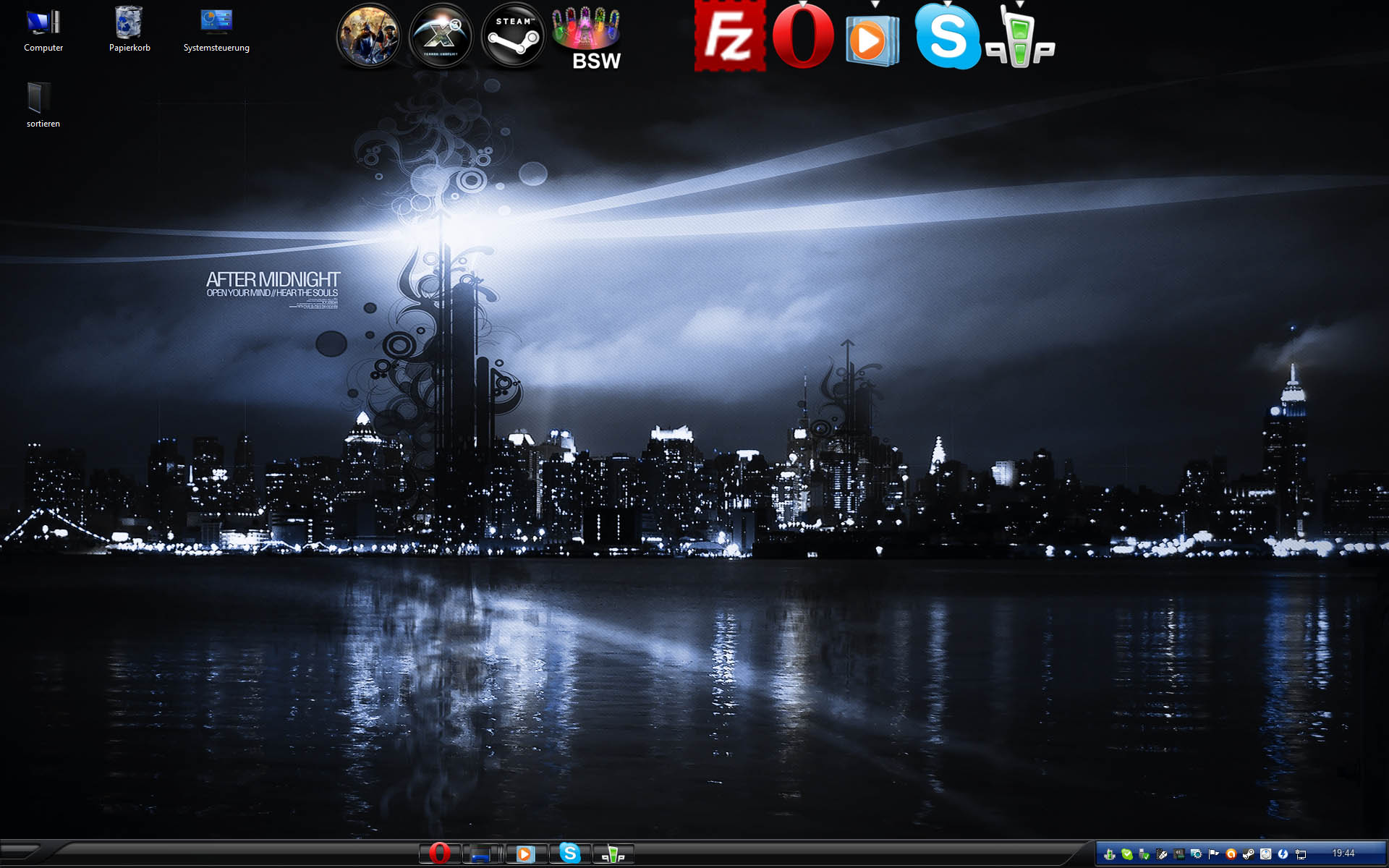
Task: Launch the first game dock icon
Action: pyautogui.click(x=368, y=35)
